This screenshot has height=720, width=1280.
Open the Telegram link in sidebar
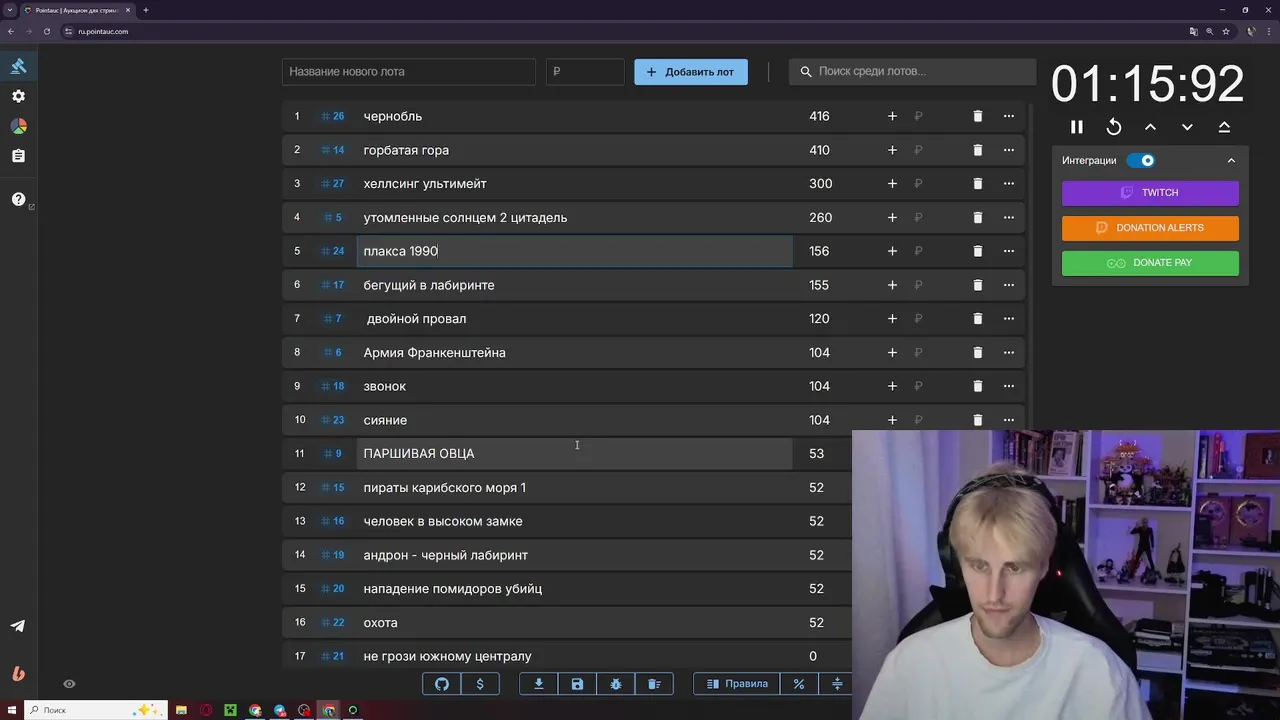[x=18, y=626]
